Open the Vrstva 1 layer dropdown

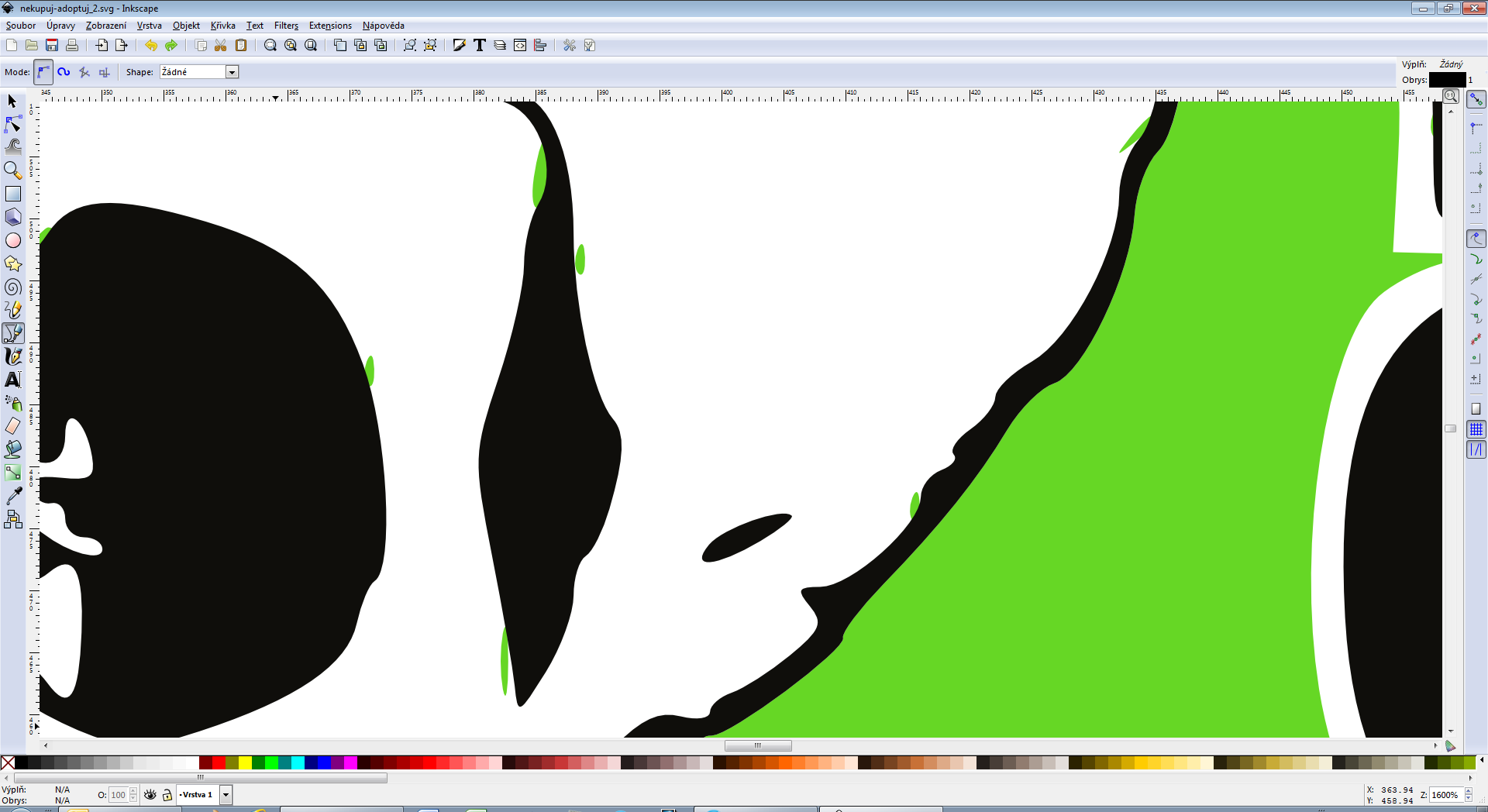[226, 794]
